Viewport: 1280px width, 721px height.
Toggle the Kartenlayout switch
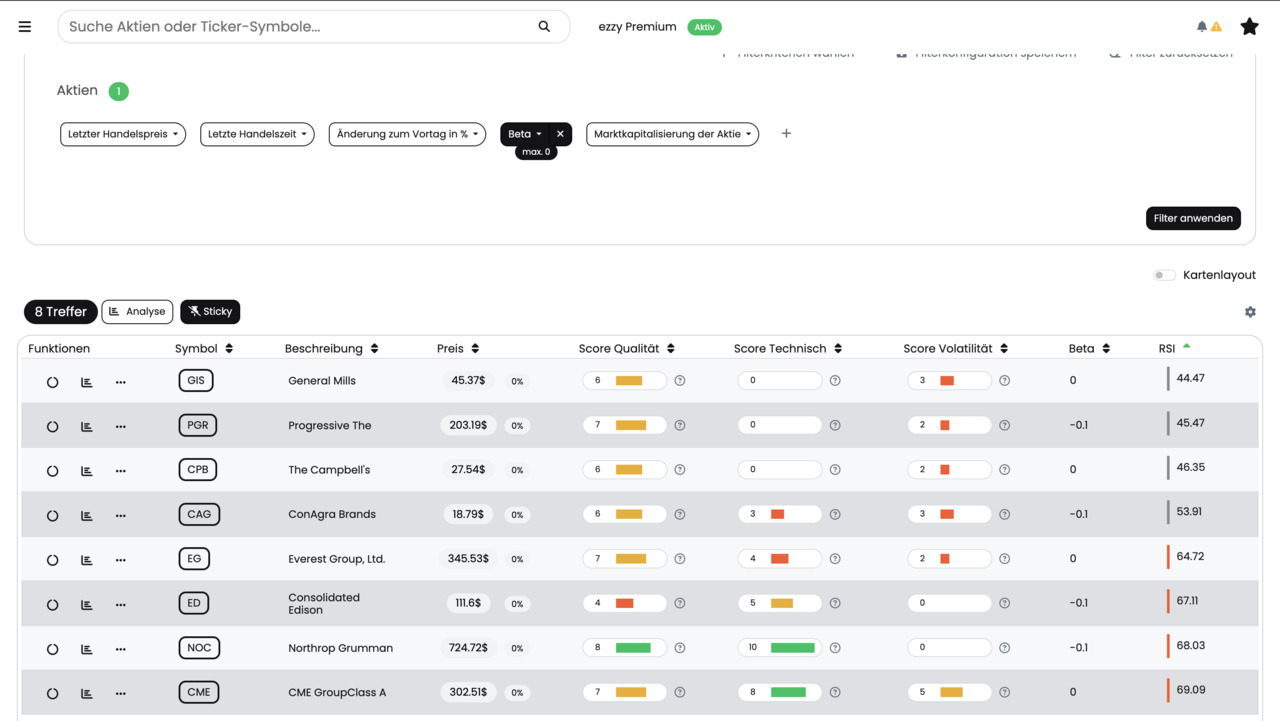1164,275
